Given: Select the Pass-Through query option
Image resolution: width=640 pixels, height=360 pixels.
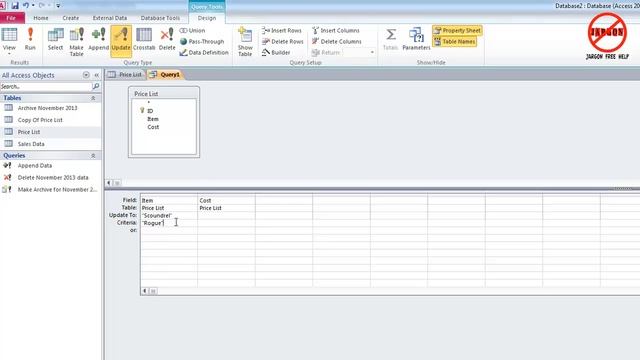Looking at the screenshot, I should [x=202, y=42].
